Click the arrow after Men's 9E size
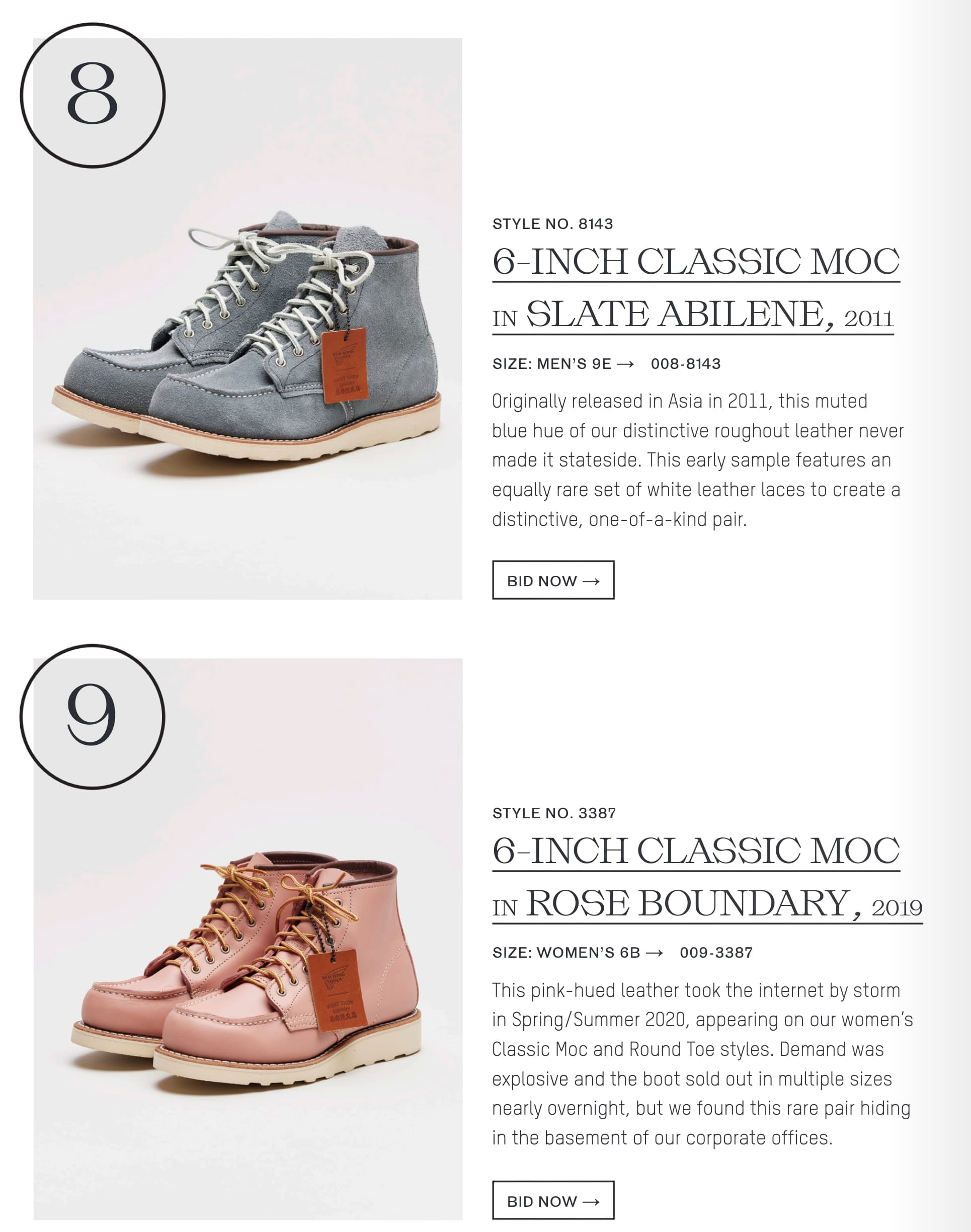 click(625, 364)
